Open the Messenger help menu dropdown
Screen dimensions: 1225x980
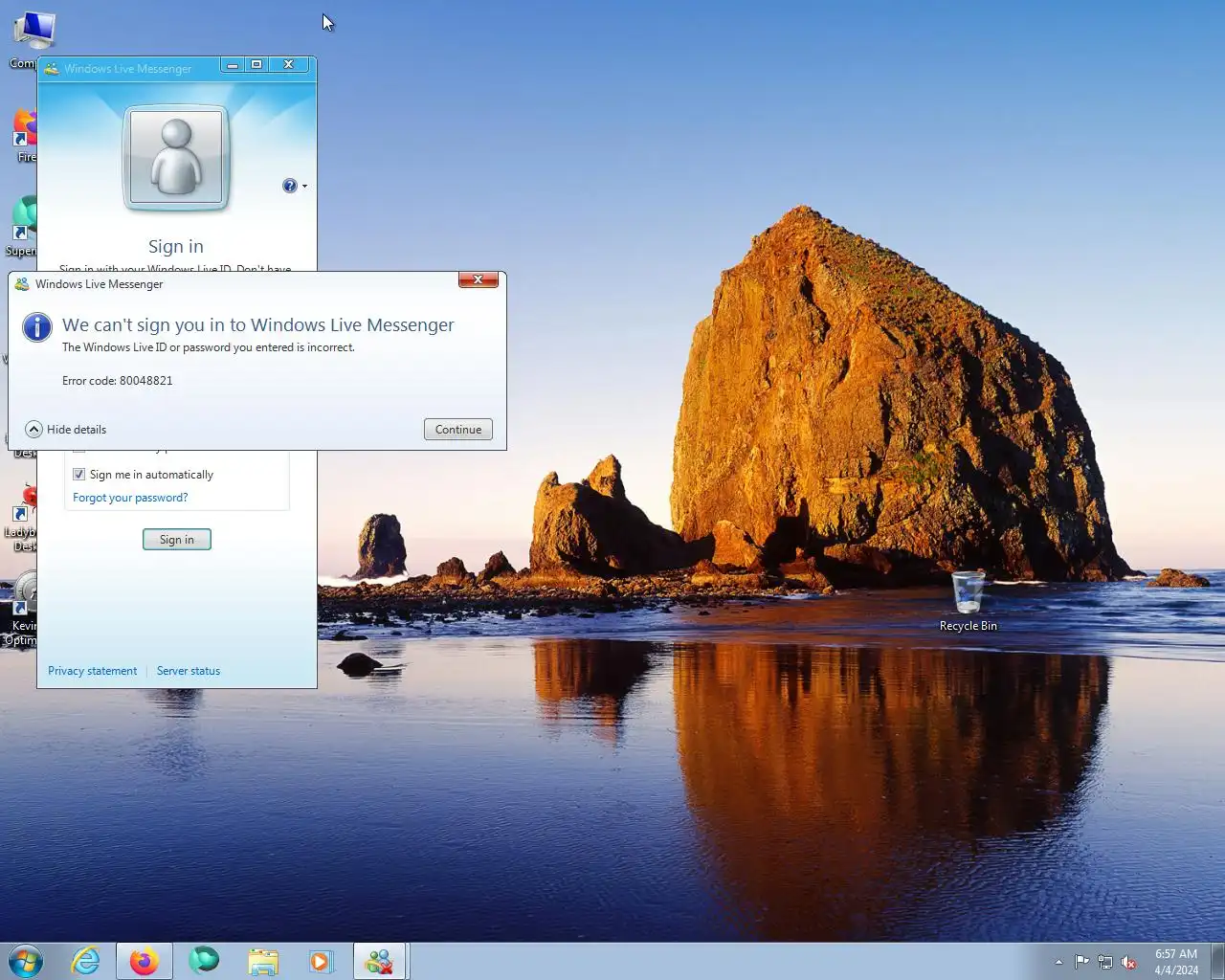(x=295, y=186)
